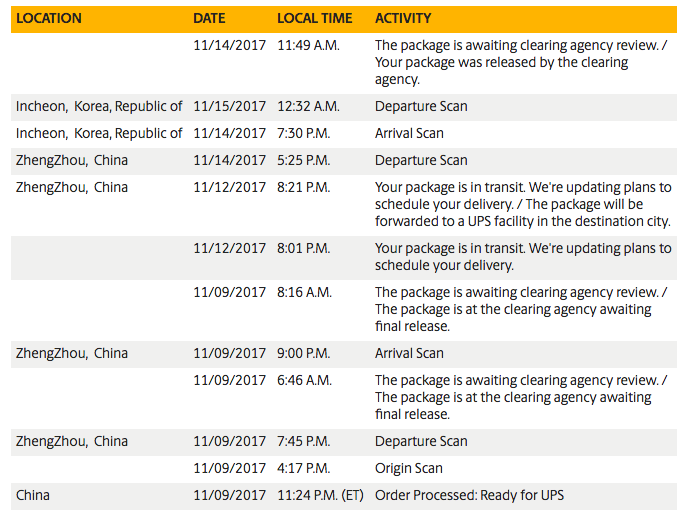Click the 8:01 P.M. in-transit activity text
The width and height of the screenshot is (682, 515).
point(523,257)
